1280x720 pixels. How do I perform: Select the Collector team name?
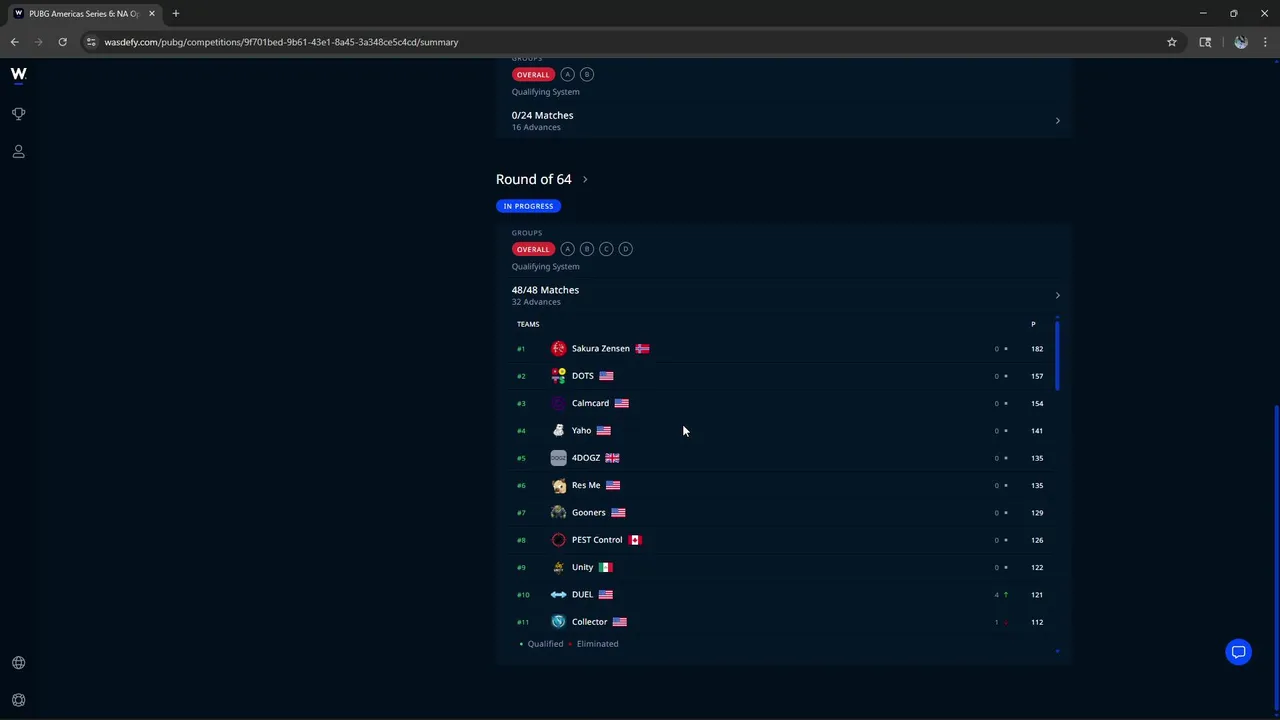tap(589, 622)
